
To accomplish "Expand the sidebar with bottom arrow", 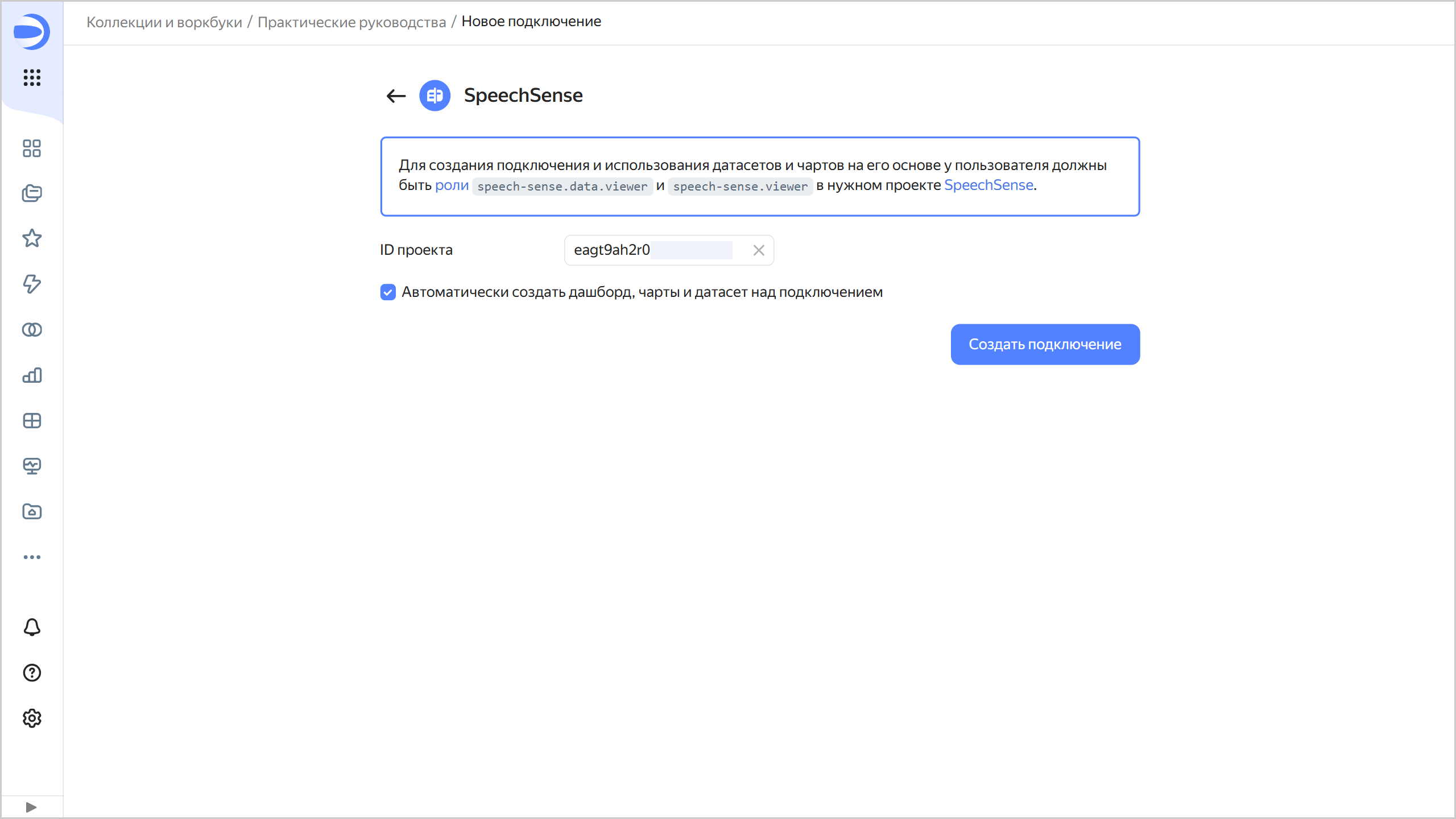I will tap(31, 807).
